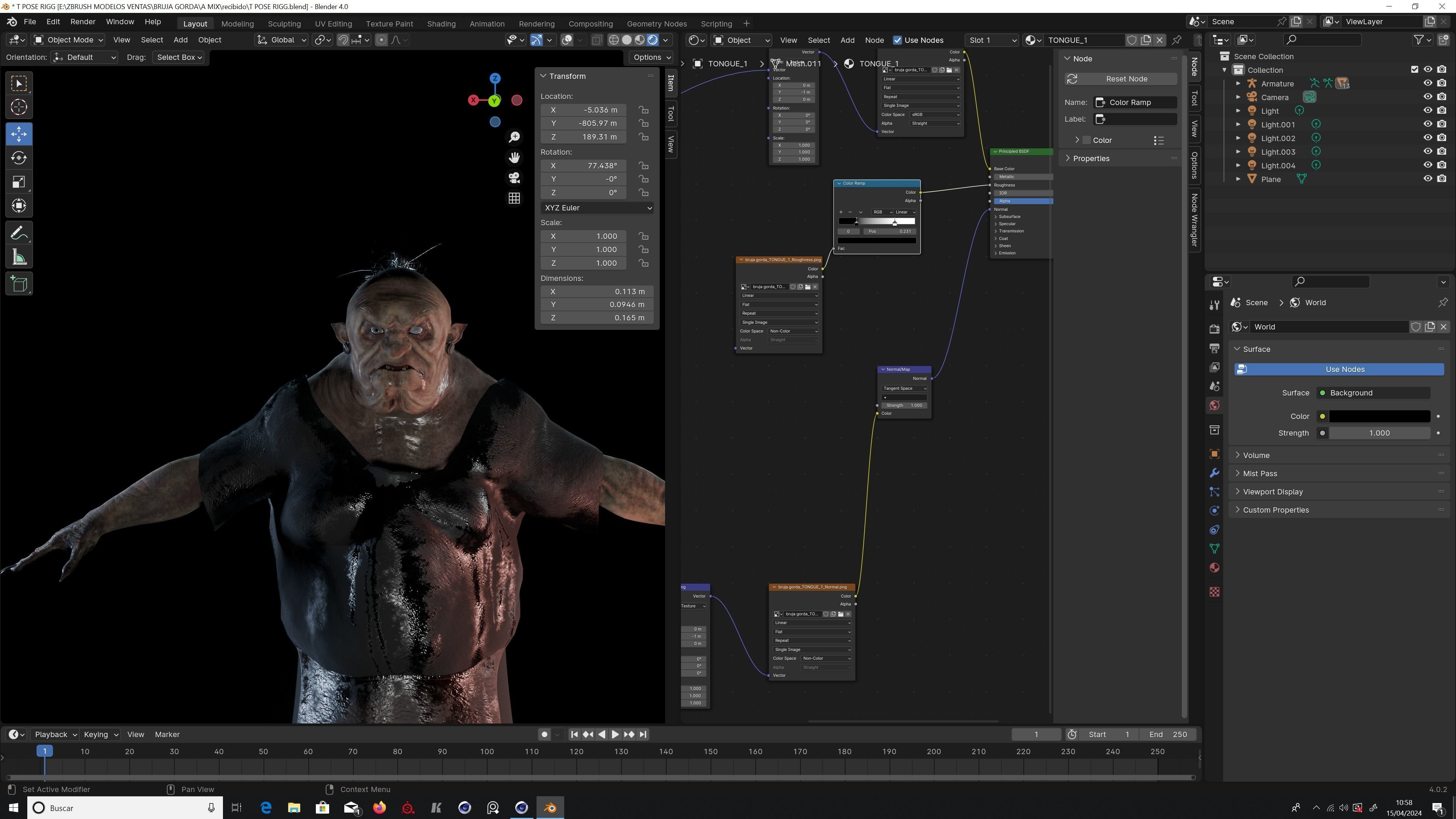Viewport: 1456px width, 819px height.
Task: Expand the Armature tree item
Action: click(x=1238, y=84)
